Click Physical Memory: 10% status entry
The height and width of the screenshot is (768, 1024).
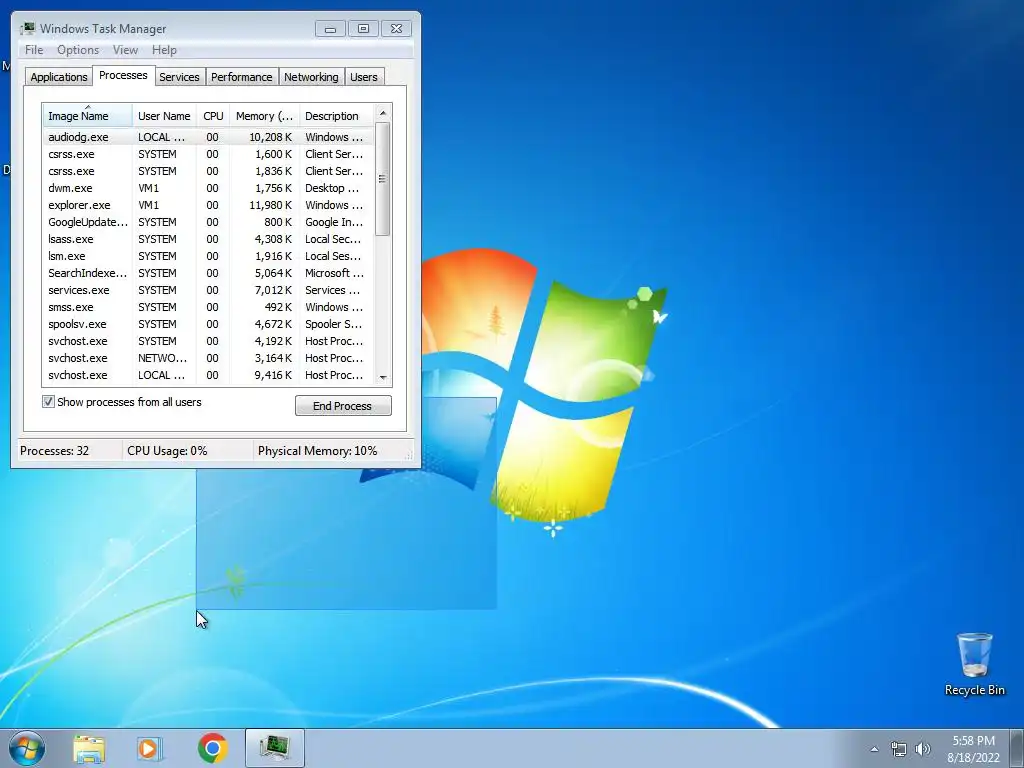tap(317, 451)
